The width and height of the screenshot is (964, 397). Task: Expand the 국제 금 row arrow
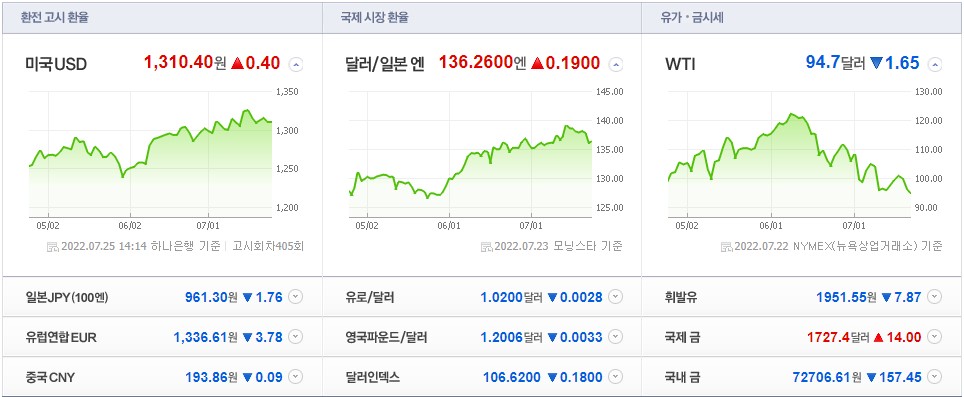[934, 337]
